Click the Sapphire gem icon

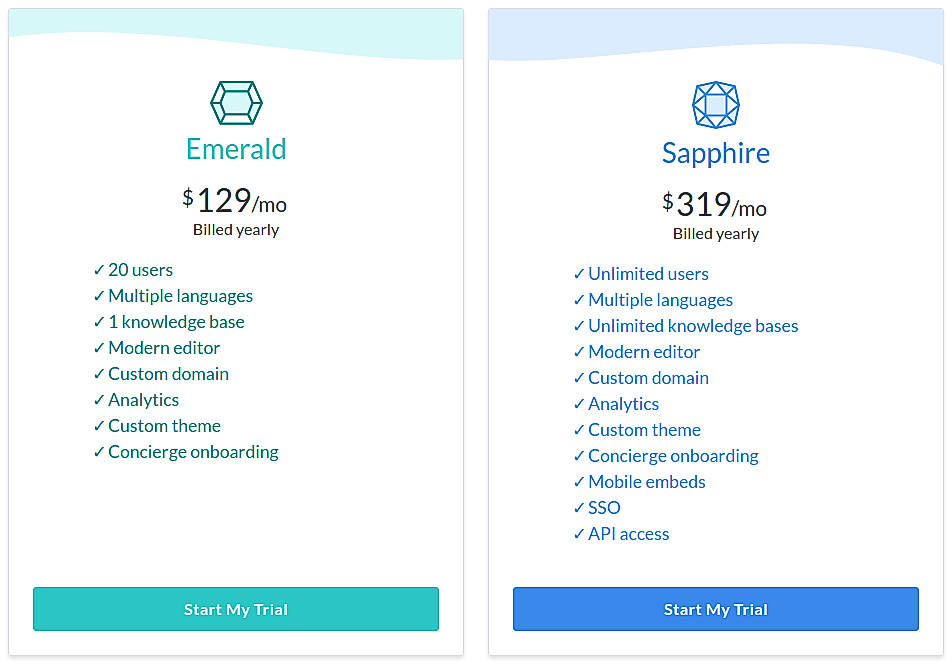pos(716,104)
